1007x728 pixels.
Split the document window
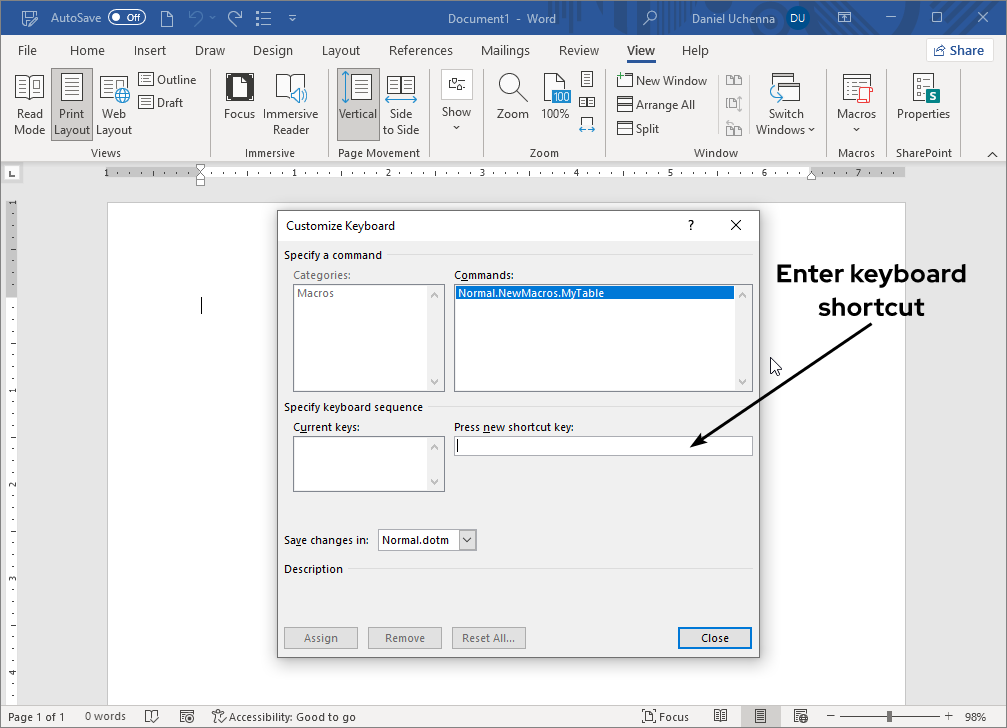638,128
